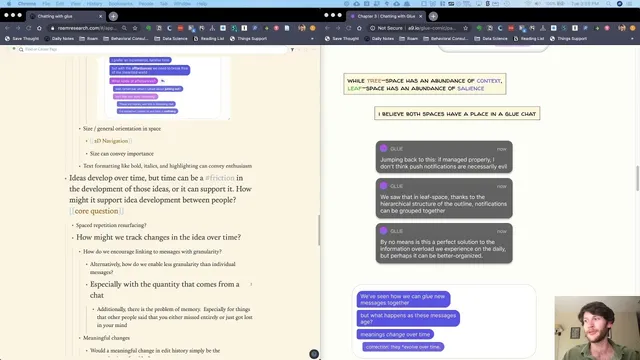Close the Chatting with glue tab

100,16
